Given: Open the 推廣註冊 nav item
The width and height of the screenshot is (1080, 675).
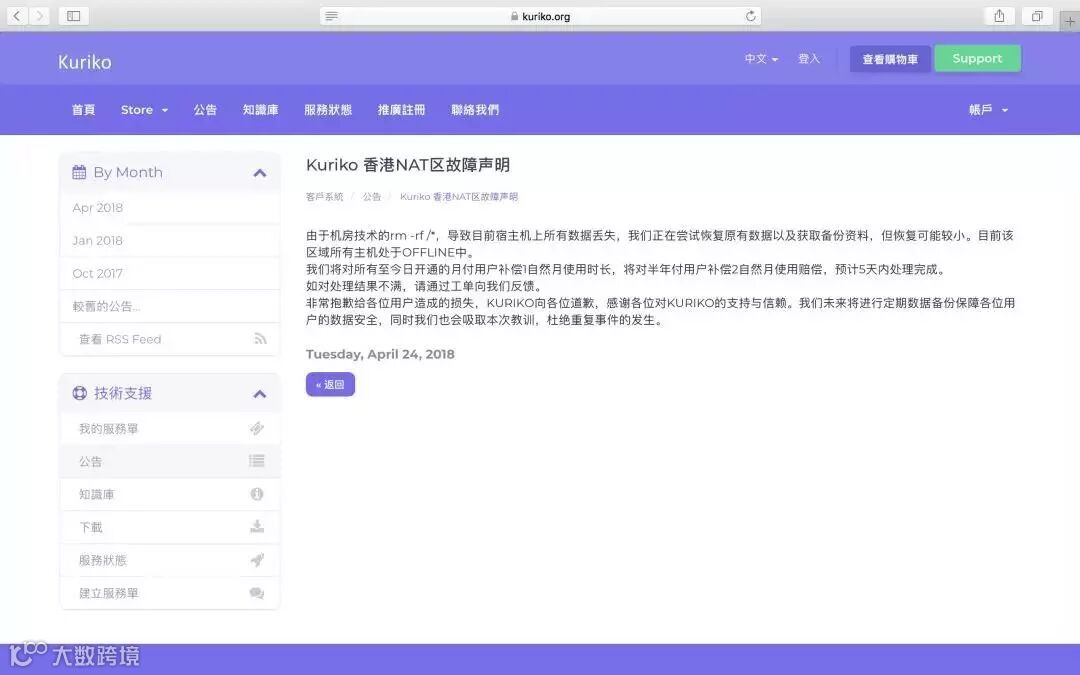Looking at the screenshot, I should pos(402,110).
